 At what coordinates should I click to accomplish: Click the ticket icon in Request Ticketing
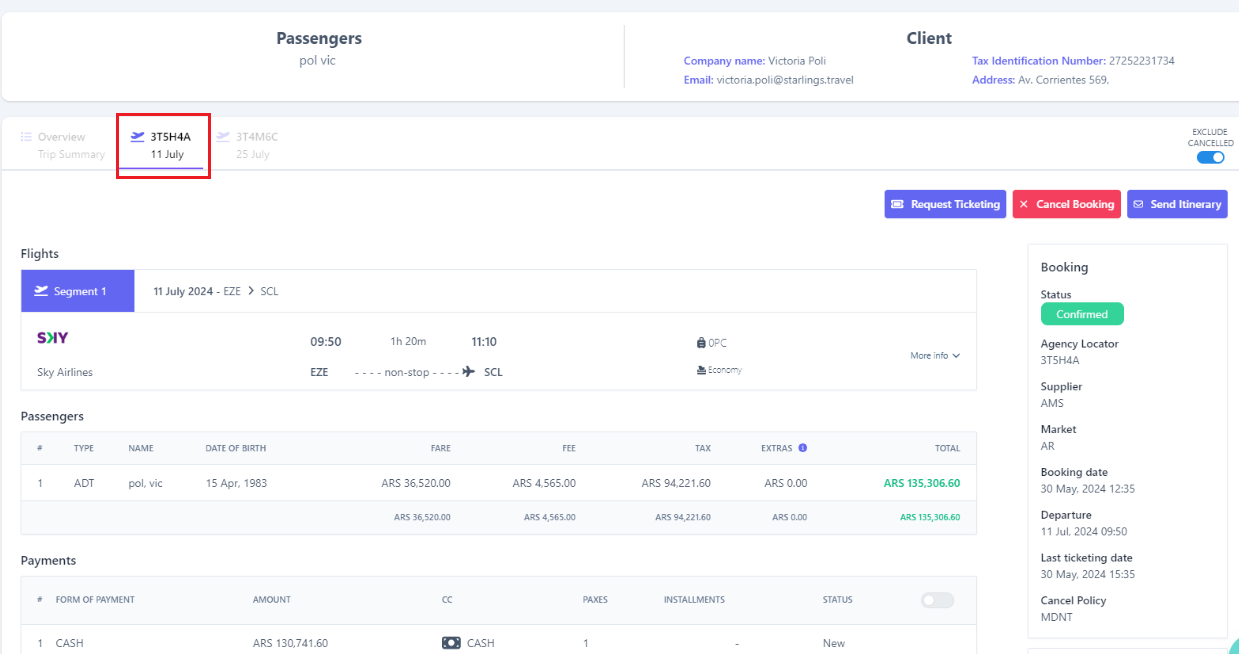coord(897,204)
